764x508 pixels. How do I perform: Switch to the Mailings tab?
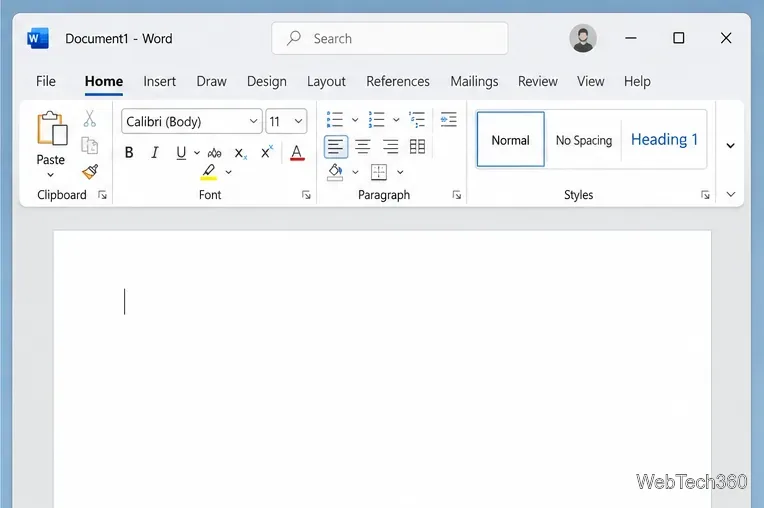(474, 81)
